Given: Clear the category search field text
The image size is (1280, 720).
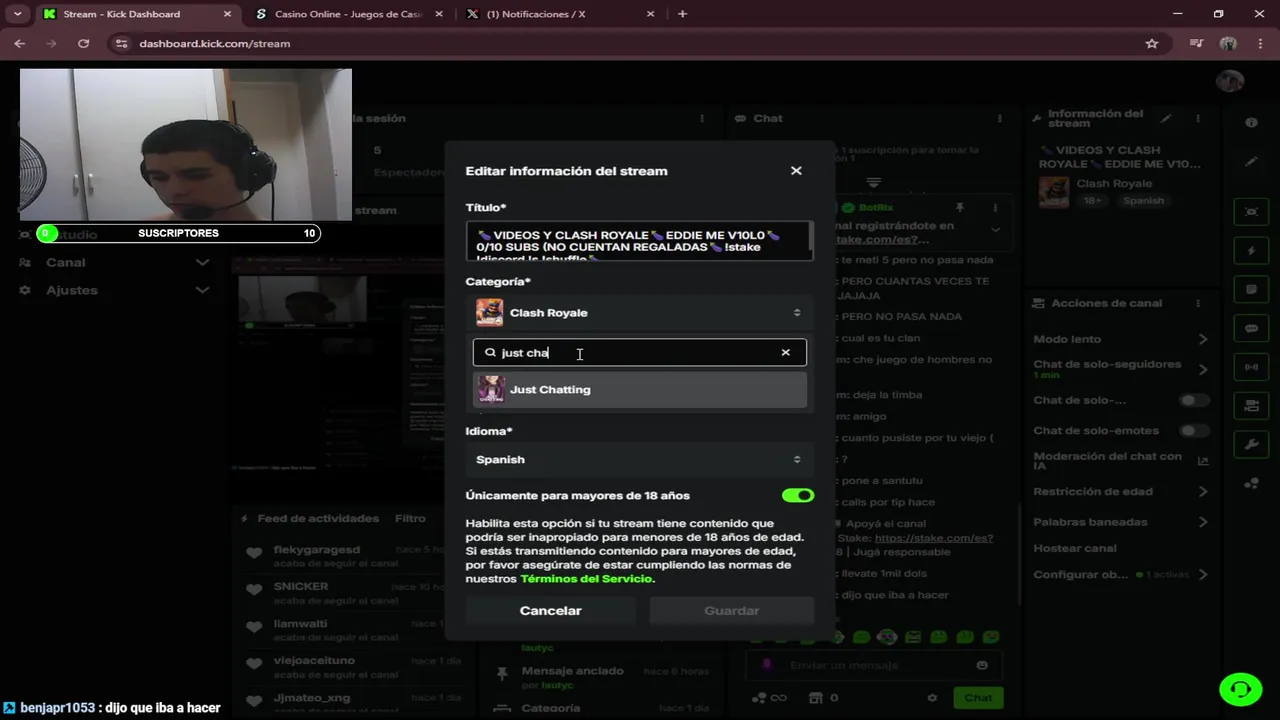Looking at the screenshot, I should (x=785, y=352).
